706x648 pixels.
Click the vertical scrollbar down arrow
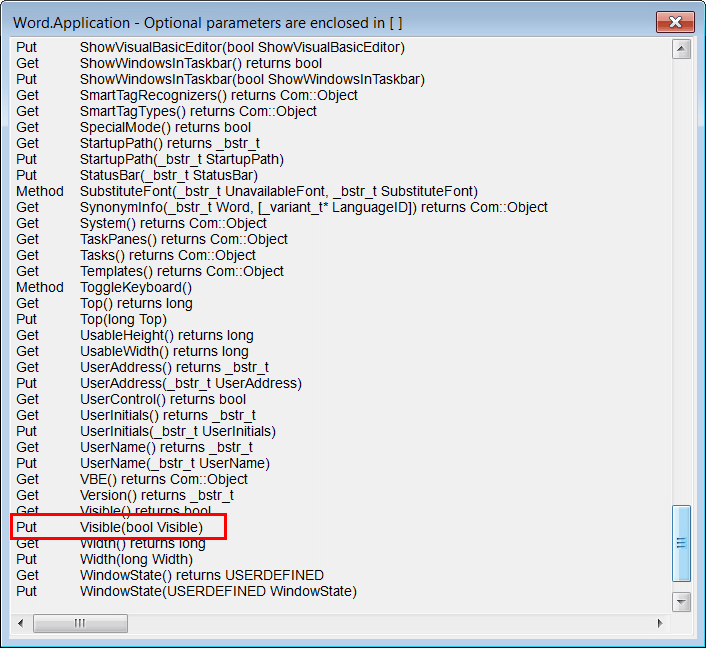(681, 601)
